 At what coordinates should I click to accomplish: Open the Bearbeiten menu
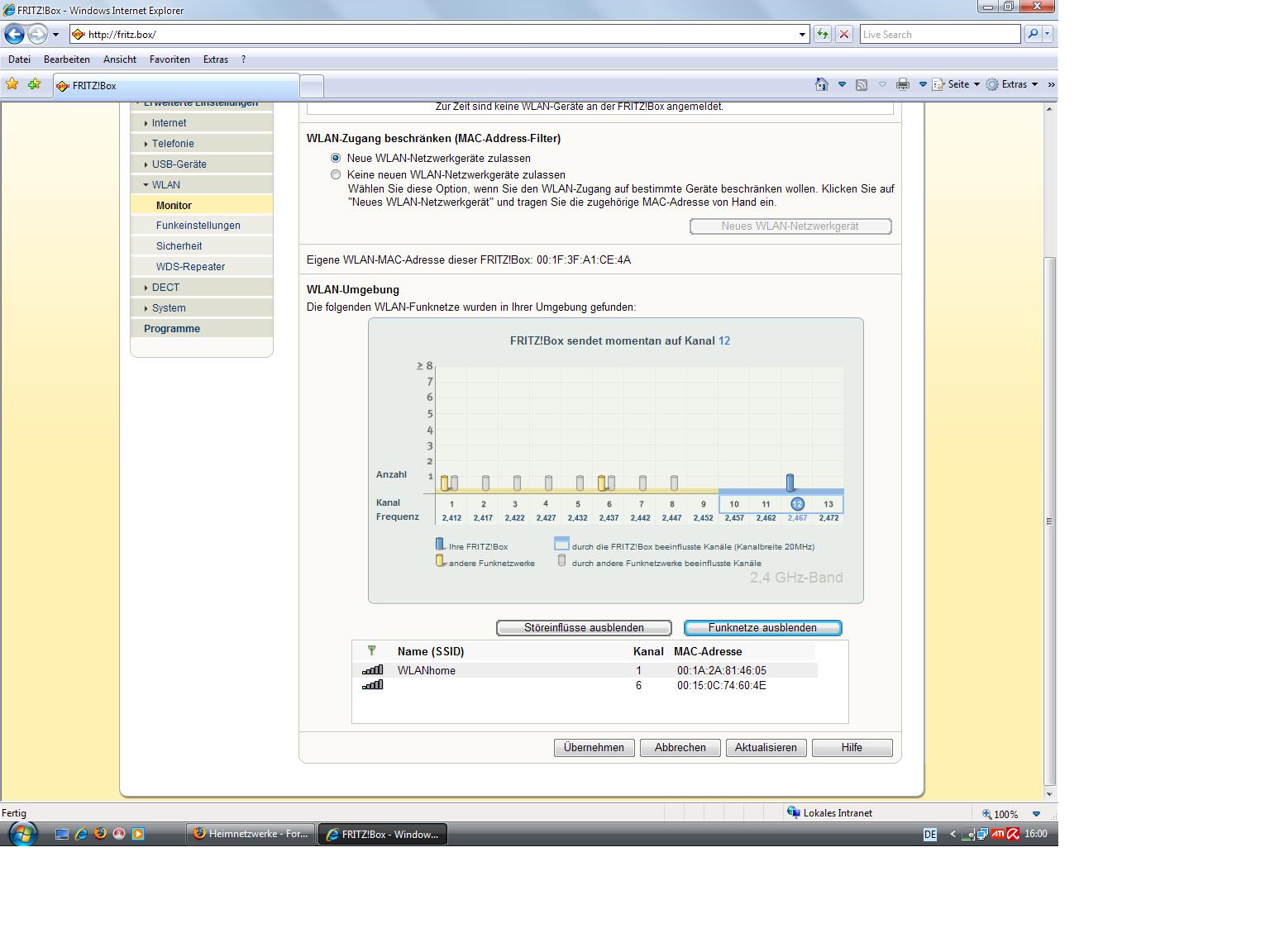tap(67, 59)
